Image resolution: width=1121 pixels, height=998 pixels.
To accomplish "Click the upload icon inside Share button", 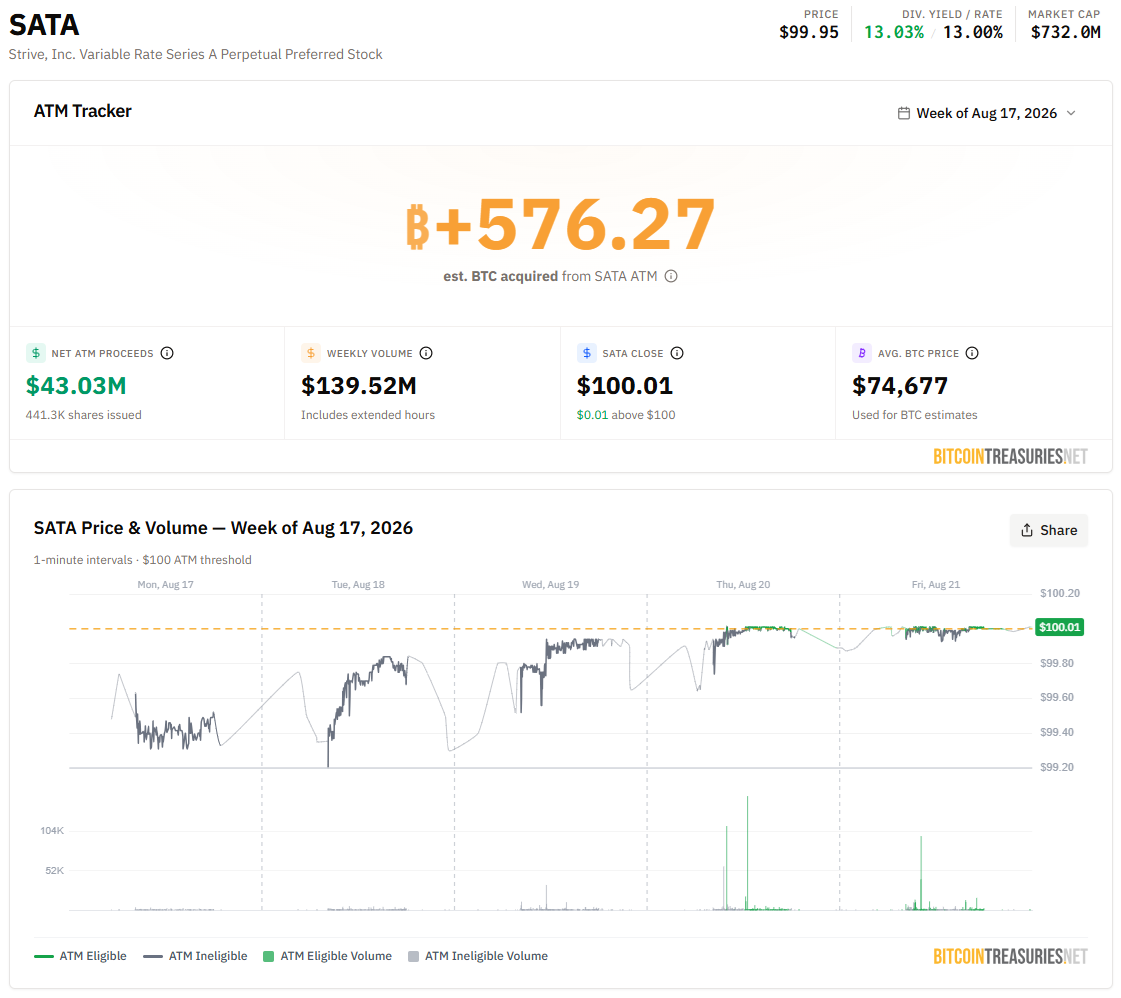I will (1027, 530).
